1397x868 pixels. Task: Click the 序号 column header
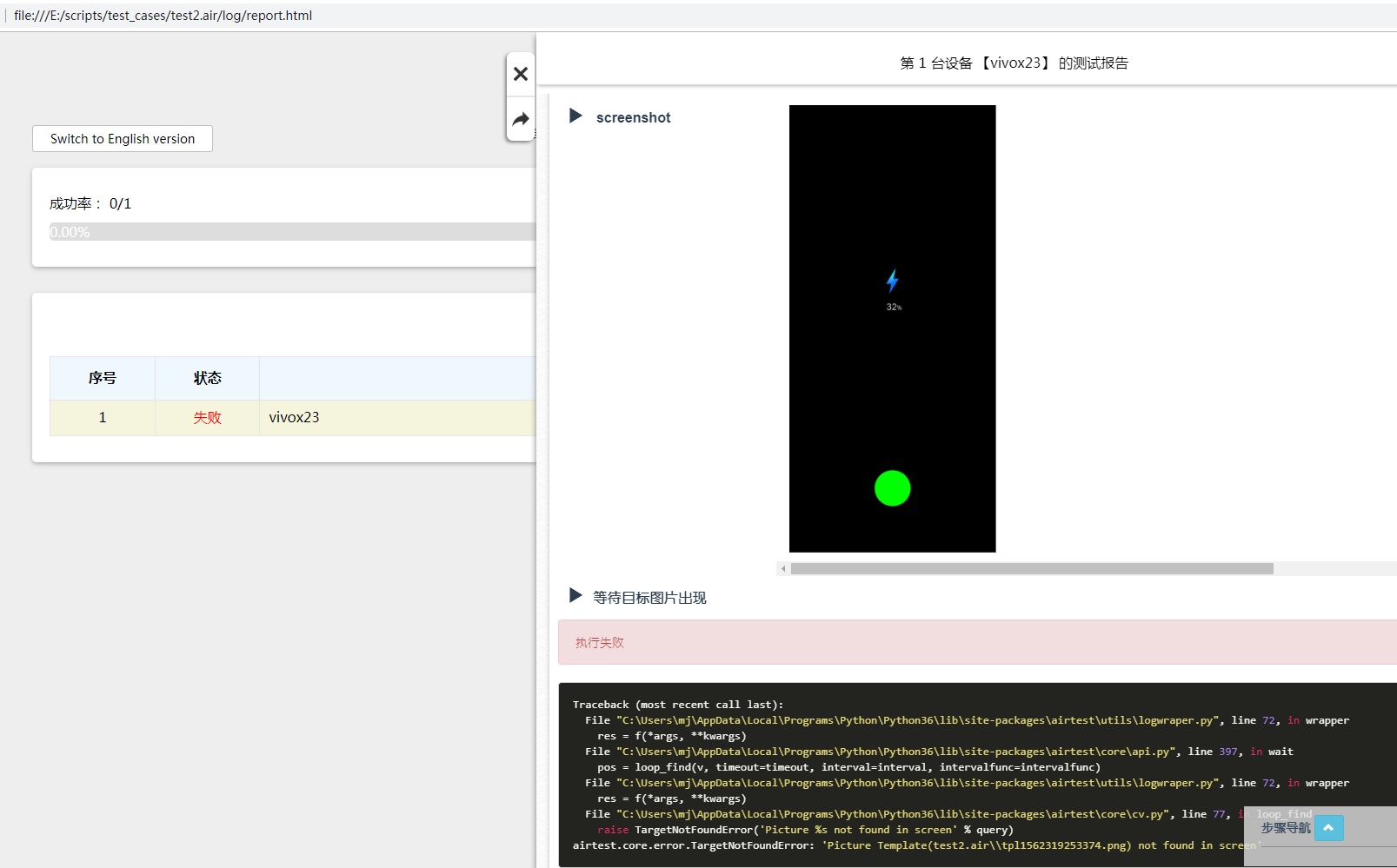[103, 378]
